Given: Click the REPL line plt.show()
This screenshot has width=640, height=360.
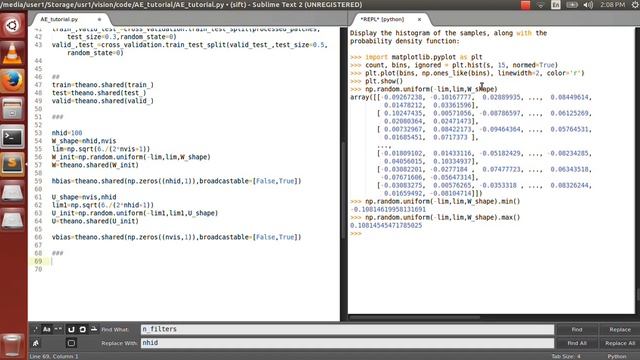Looking at the screenshot, I should 376,81.
